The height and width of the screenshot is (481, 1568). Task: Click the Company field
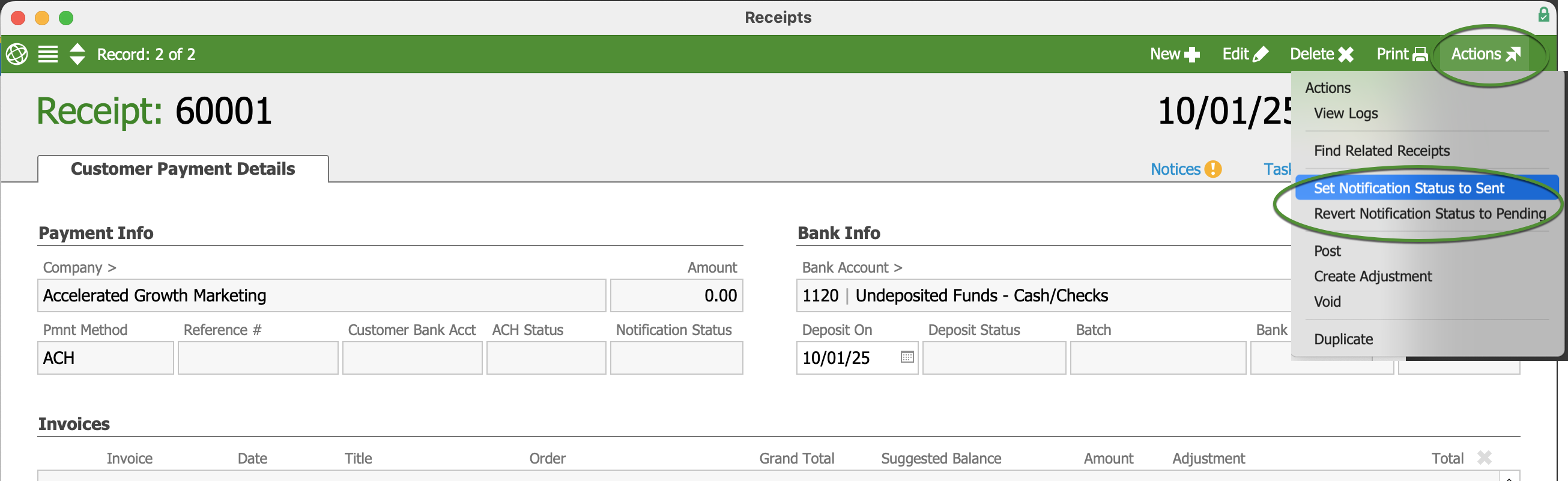tap(321, 296)
